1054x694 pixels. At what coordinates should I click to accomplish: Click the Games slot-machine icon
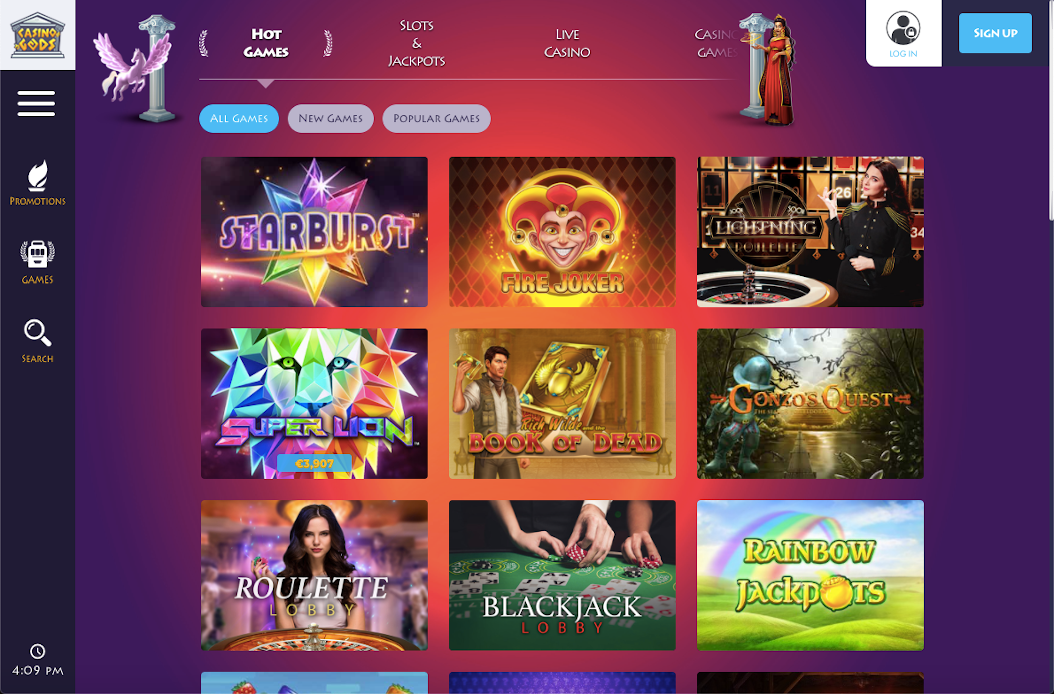coord(38,255)
